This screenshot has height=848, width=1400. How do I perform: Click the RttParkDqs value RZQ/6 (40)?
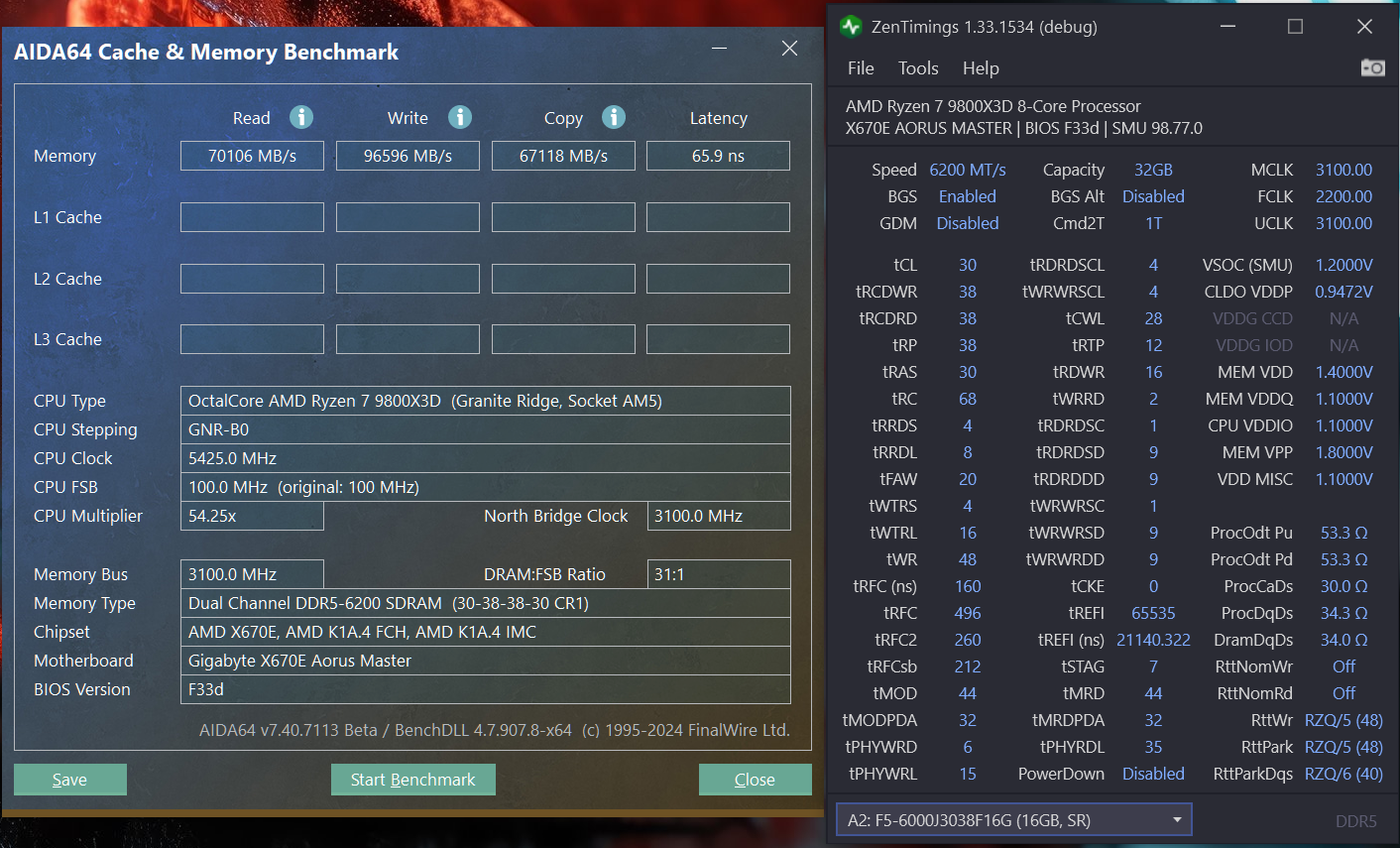click(1343, 774)
